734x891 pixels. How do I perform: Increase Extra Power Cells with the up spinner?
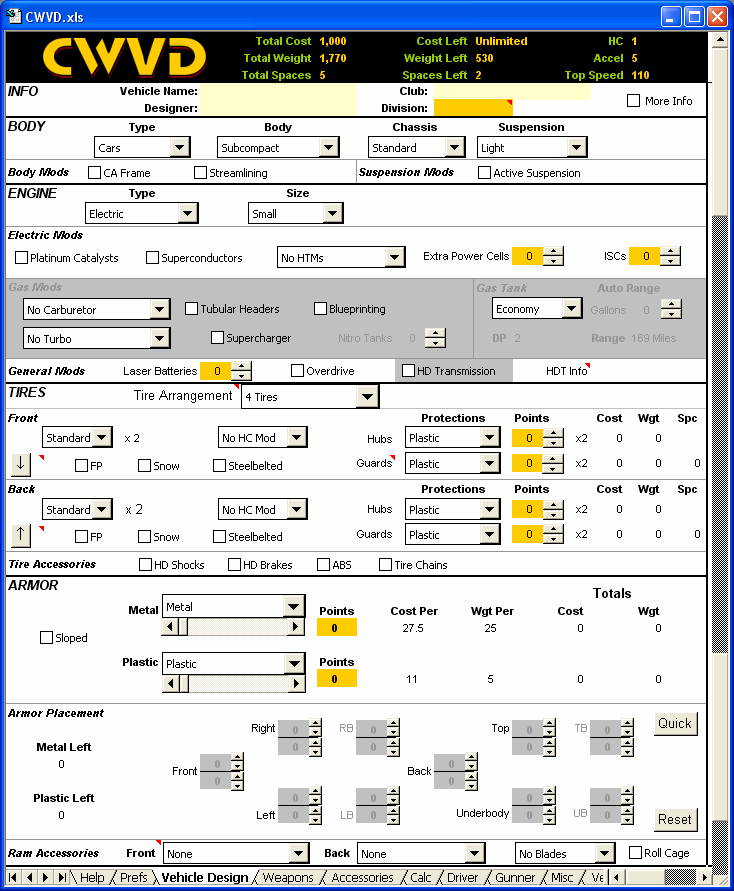point(553,251)
